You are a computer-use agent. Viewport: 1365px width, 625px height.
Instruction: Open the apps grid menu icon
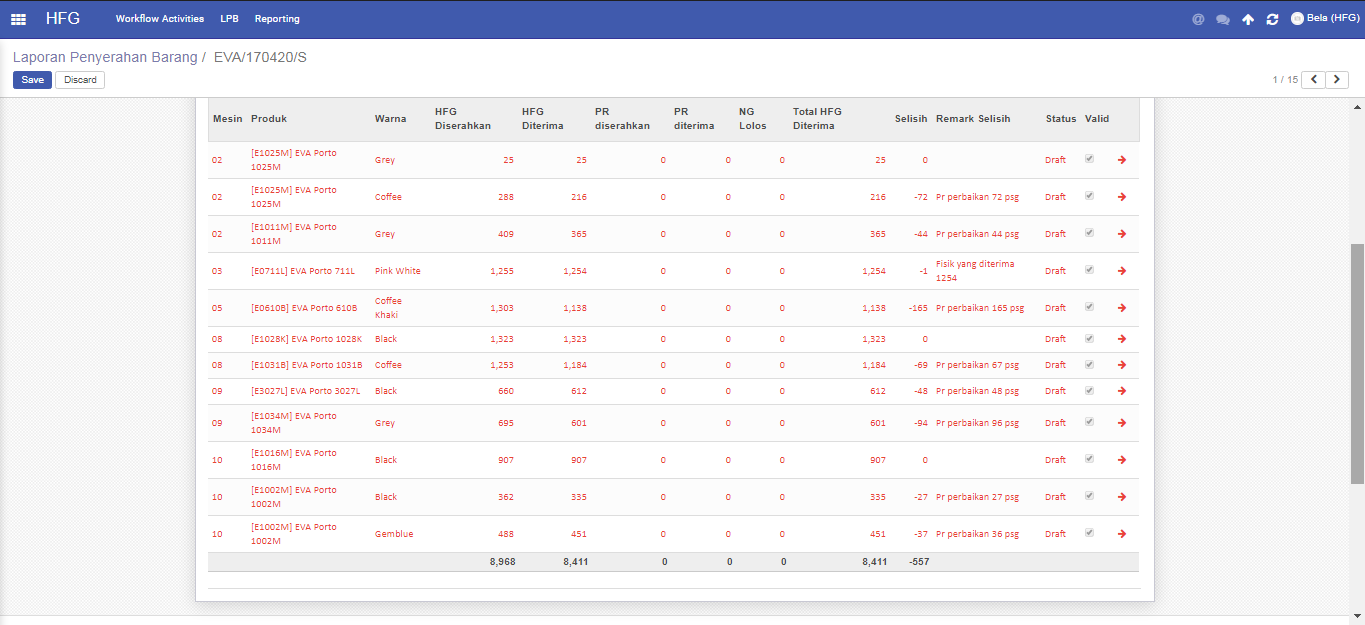click(18, 19)
